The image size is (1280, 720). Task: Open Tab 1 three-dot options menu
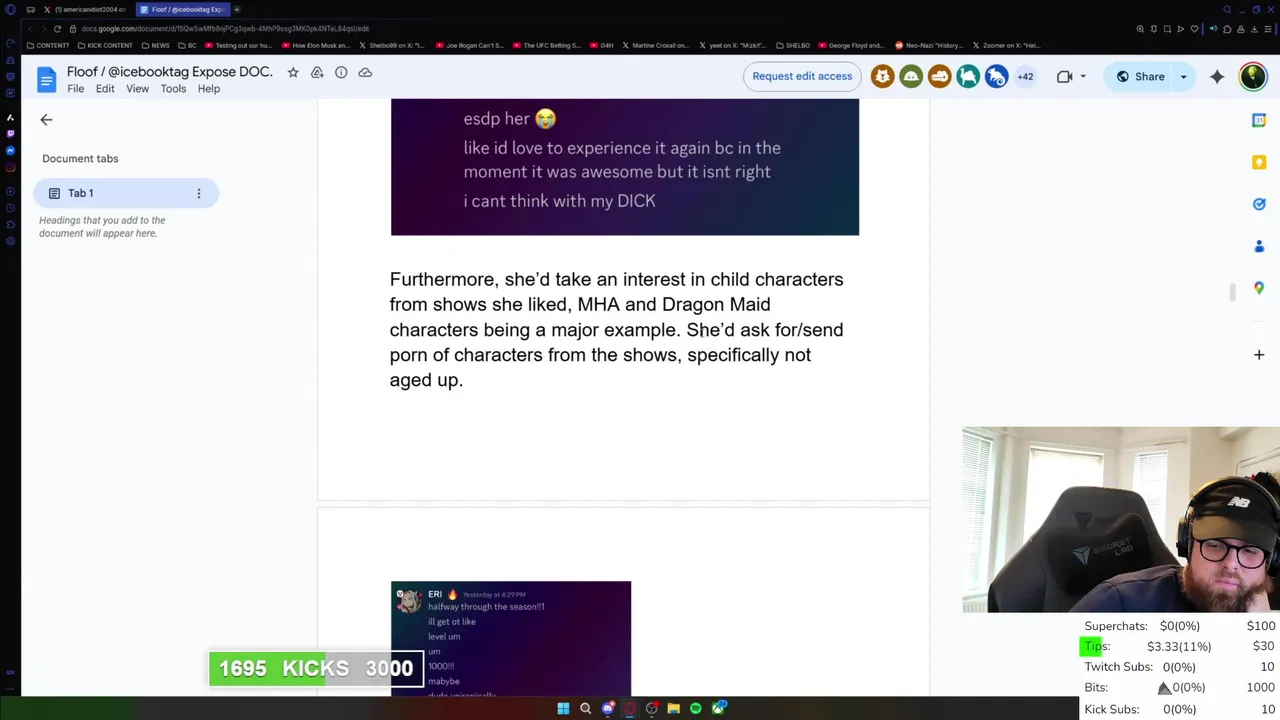pos(198,193)
